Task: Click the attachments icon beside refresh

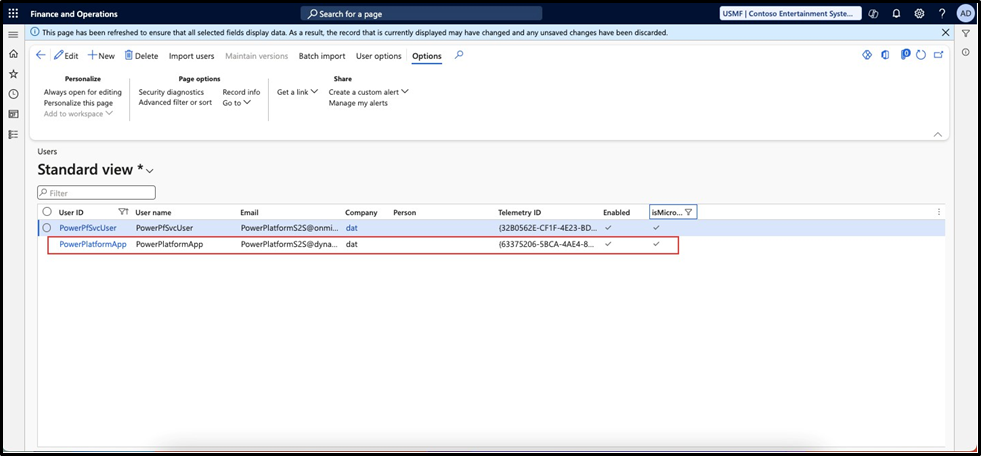Action: tap(905, 55)
